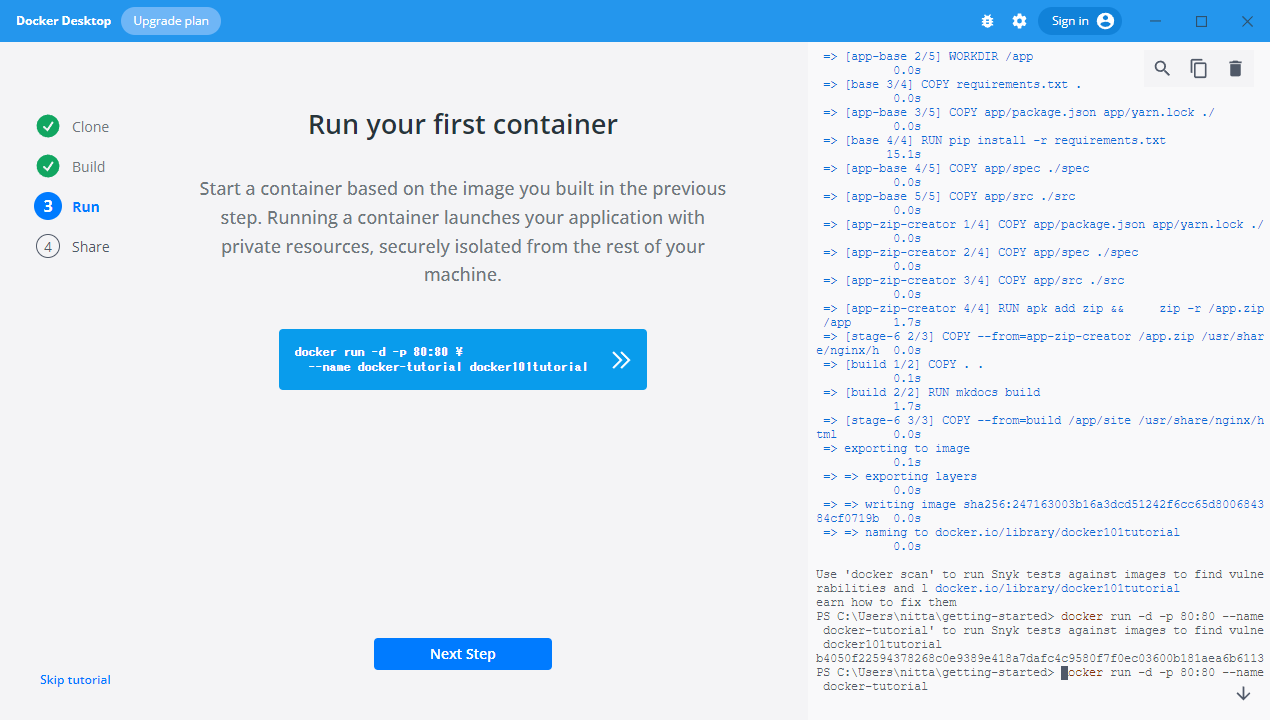Minimize the Docker Desktop window
Image resolution: width=1270 pixels, height=720 pixels.
pos(1156,21)
